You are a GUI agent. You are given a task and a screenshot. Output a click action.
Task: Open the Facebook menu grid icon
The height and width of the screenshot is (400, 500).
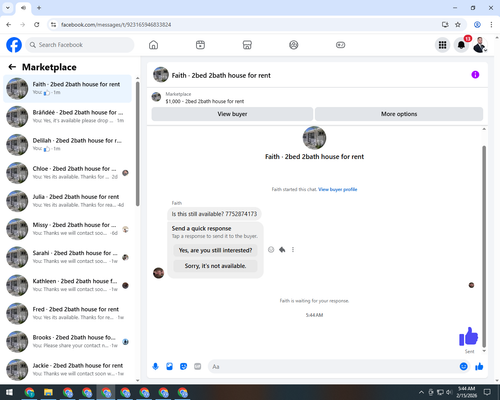(x=442, y=45)
